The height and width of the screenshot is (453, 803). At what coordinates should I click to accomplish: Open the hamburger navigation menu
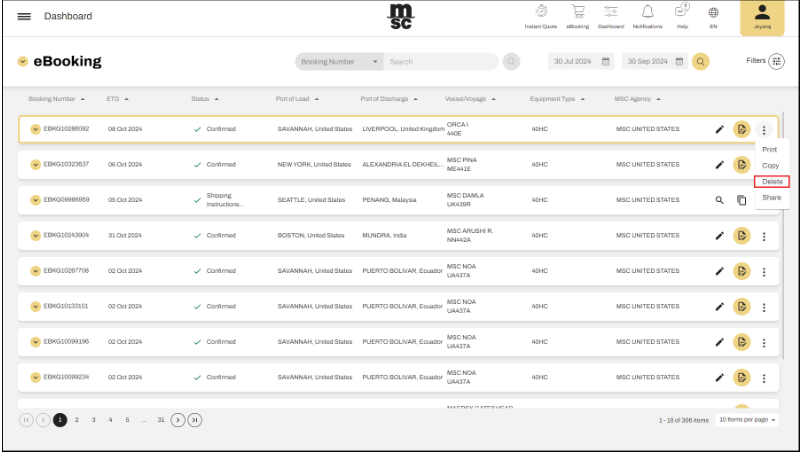point(24,16)
